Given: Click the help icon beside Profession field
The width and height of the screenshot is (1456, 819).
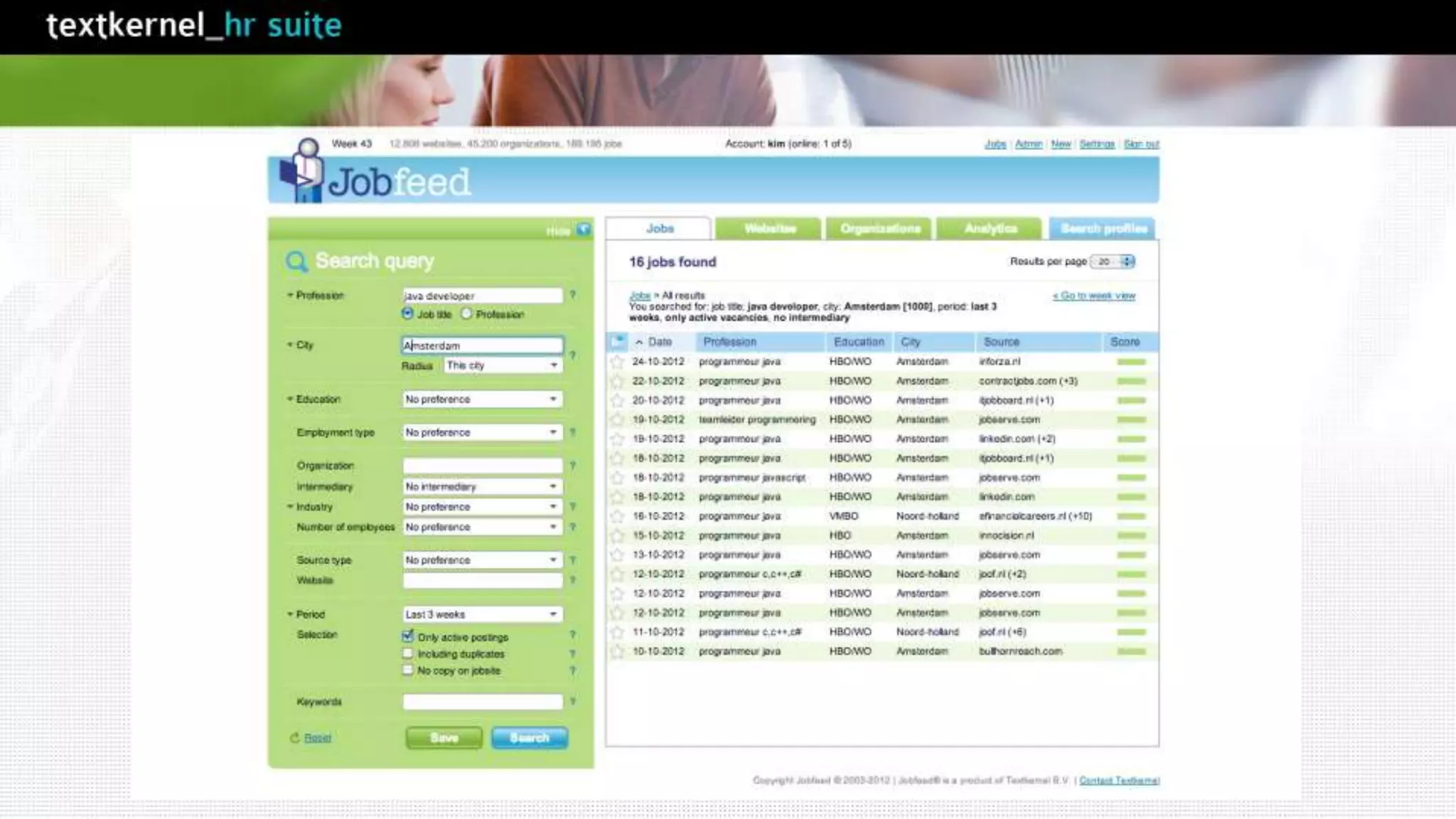Looking at the screenshot, I should coord(572,295).
